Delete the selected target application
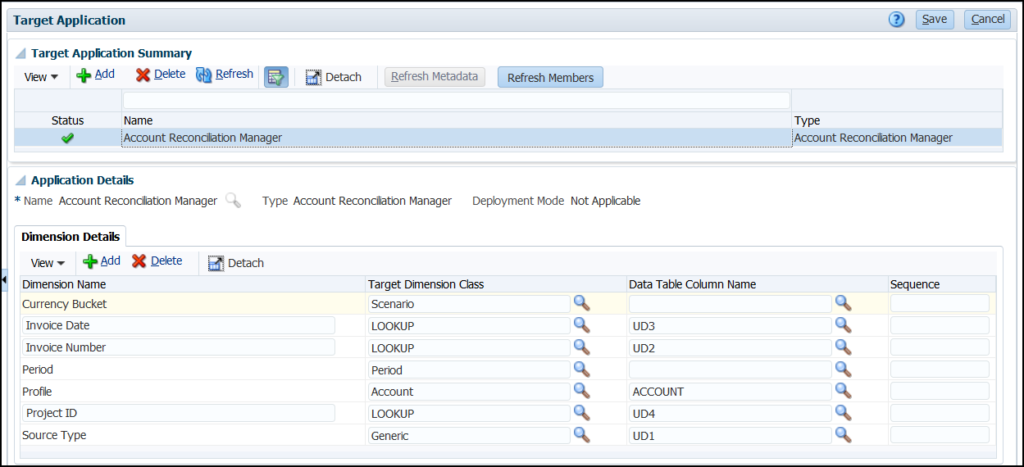1024x467 pixels. coord(161,75)
